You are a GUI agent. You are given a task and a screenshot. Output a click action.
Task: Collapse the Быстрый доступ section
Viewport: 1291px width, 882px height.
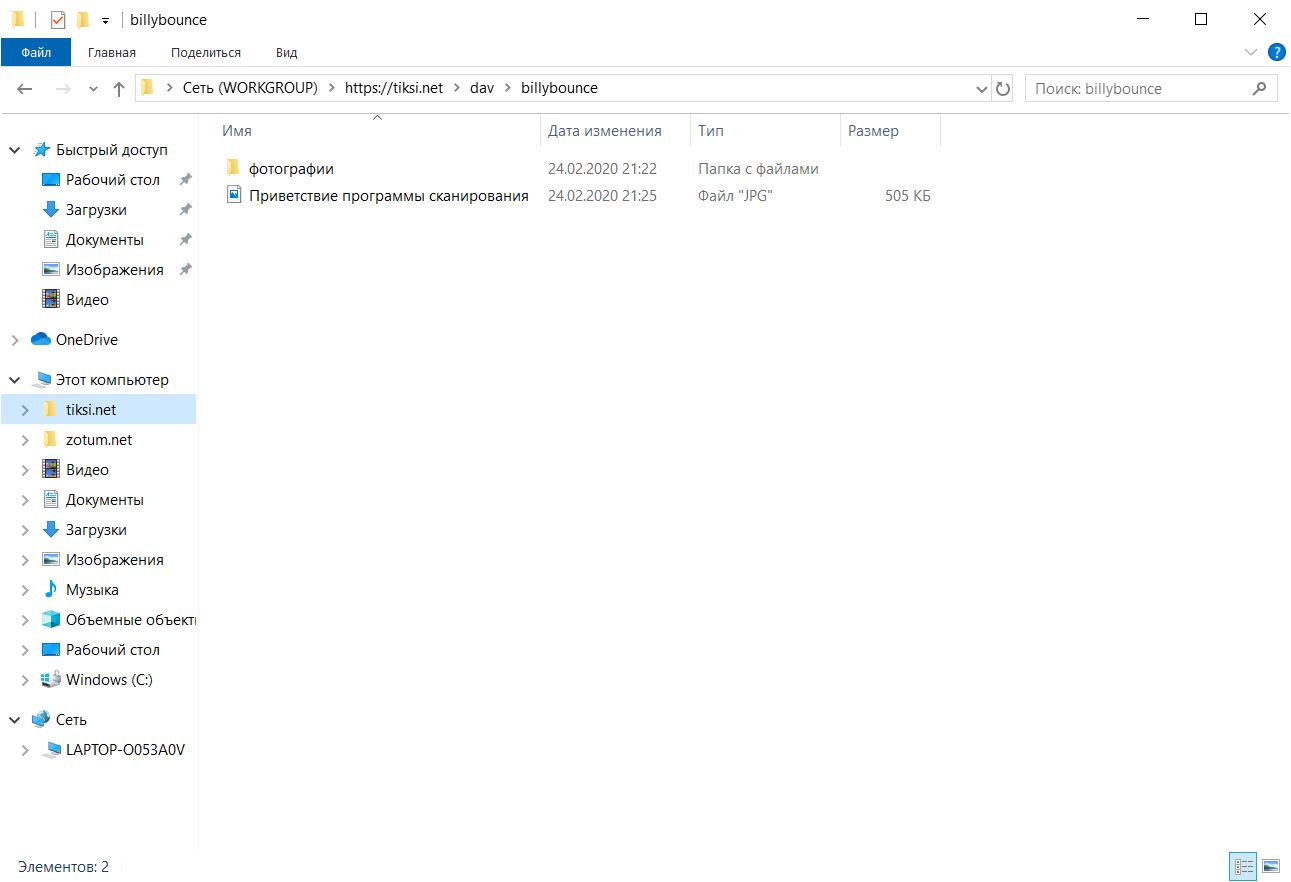[x=15, y=150]
